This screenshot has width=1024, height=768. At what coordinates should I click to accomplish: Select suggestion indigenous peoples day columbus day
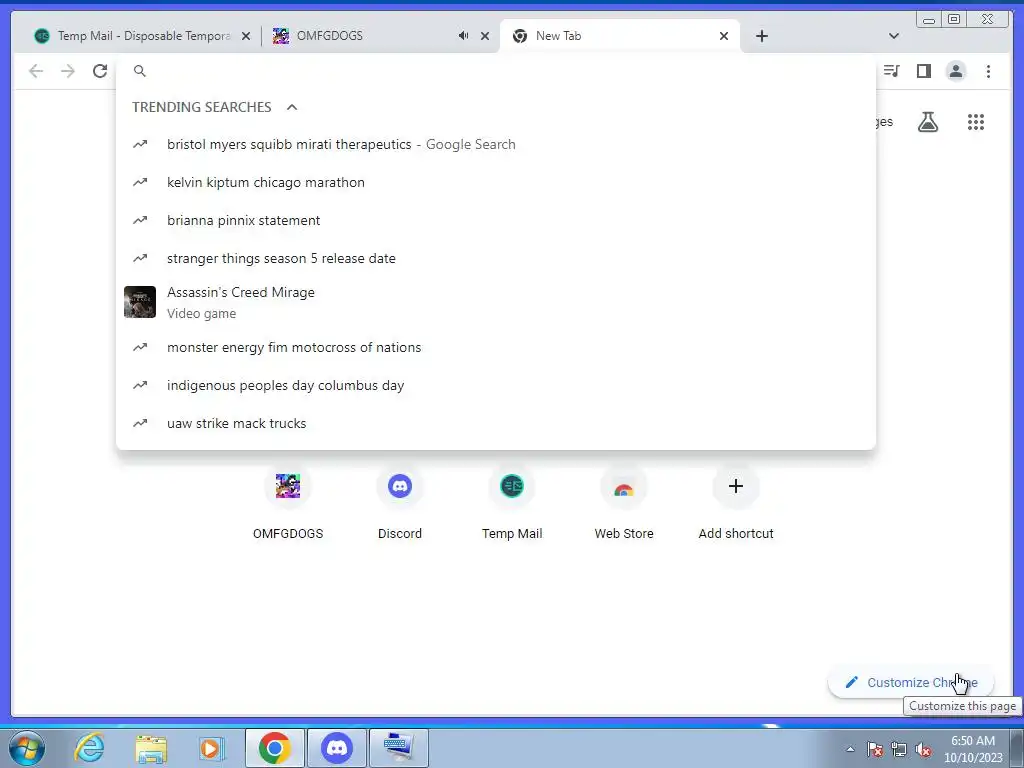pyautogui.click(x=496, y=385)
